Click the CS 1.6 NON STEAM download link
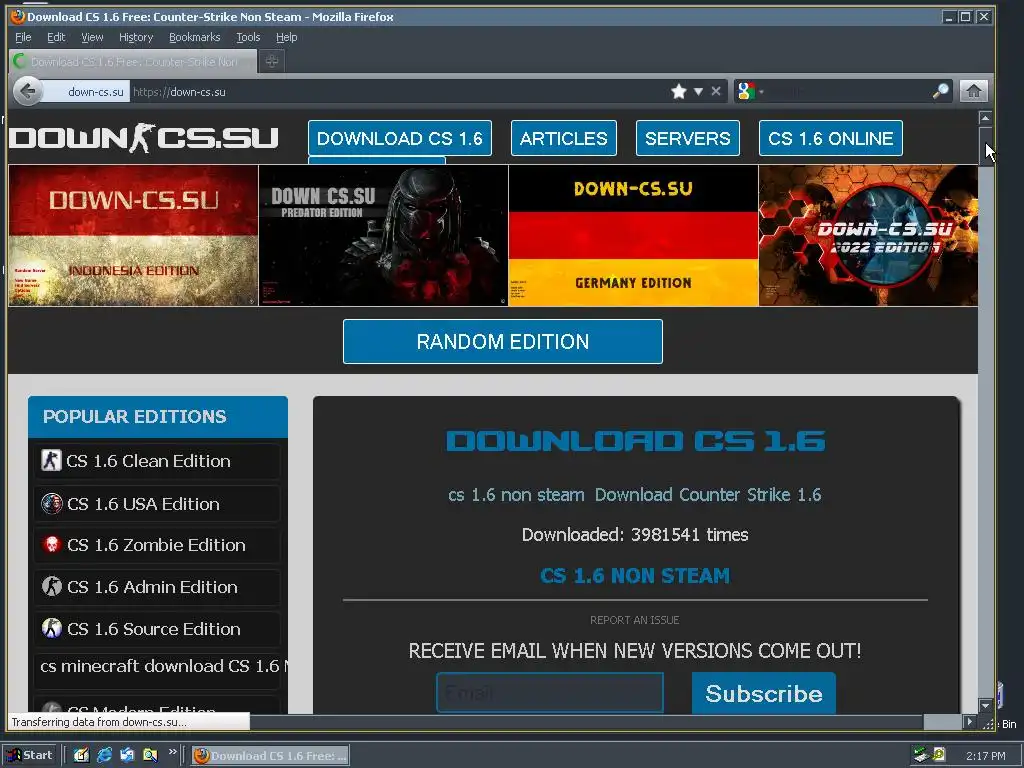 coord(635,575)
